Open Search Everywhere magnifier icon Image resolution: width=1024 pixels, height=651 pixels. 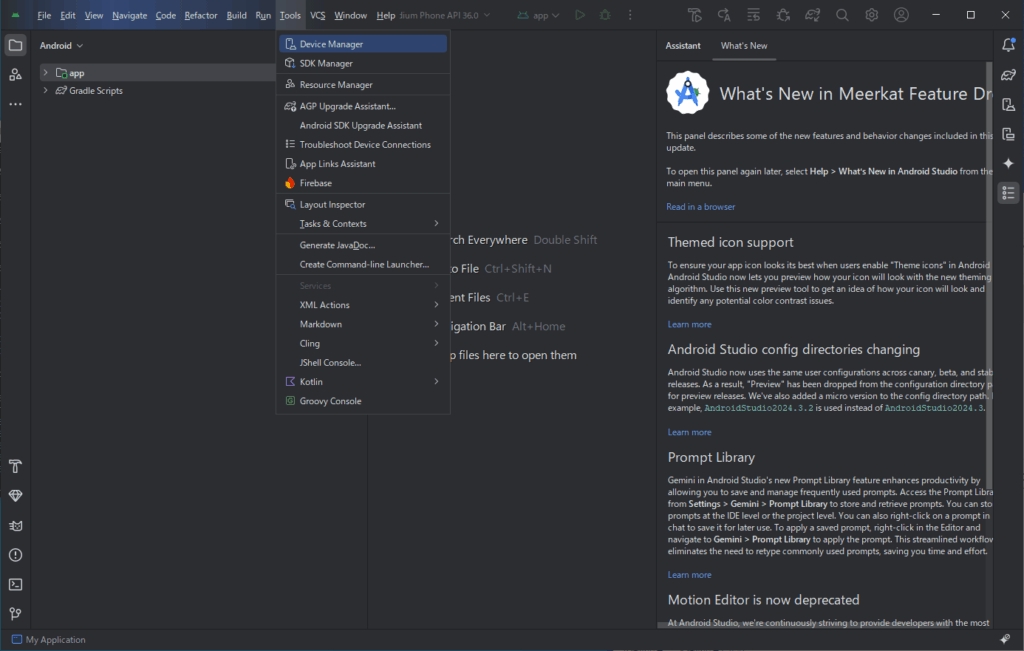tap(842, 15)
